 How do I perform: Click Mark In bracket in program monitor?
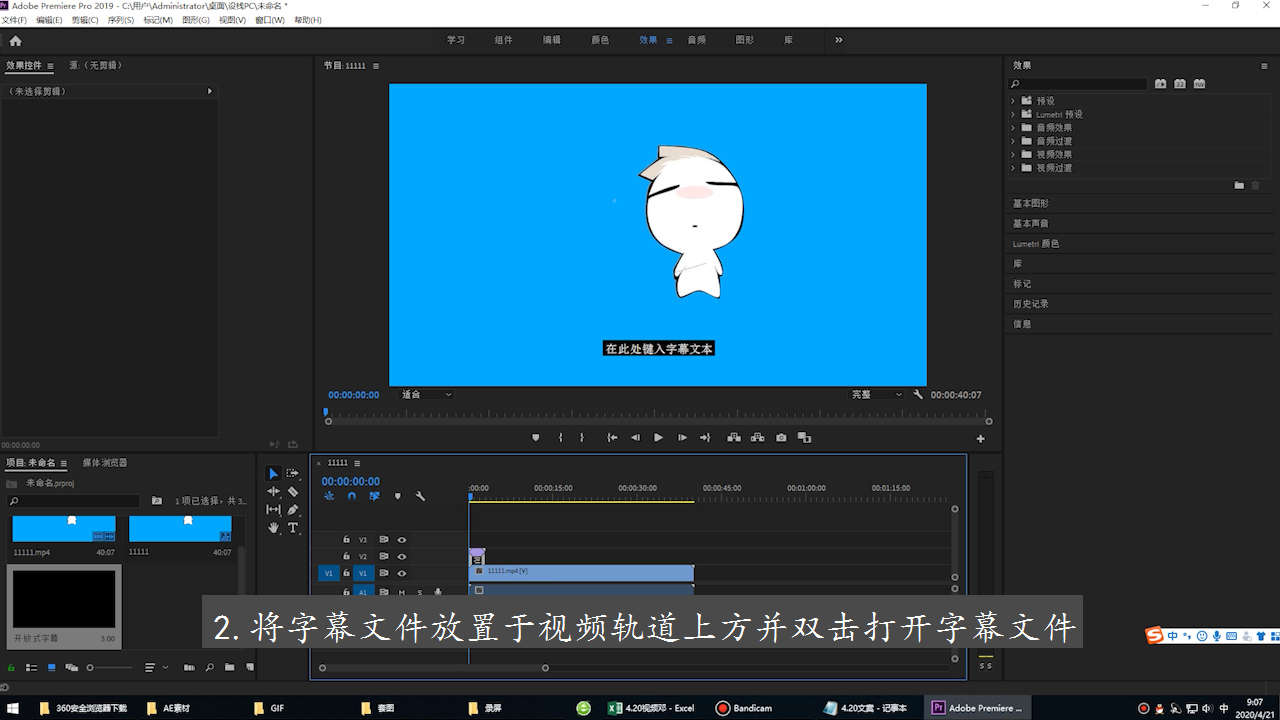click(x=560, y=437)
